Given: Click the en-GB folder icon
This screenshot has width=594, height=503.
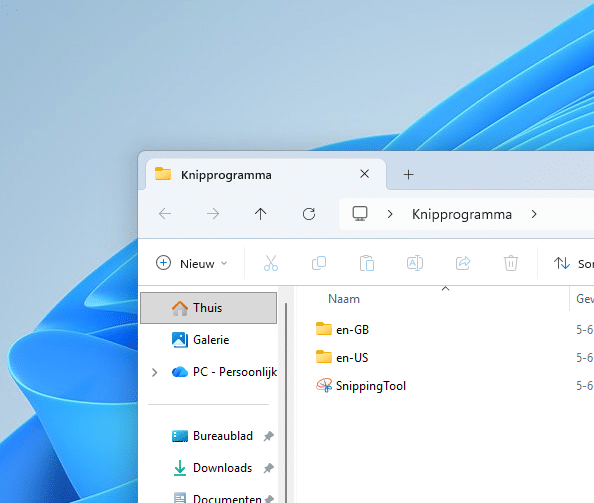Looking at the screenshot, I should point(324,329).
